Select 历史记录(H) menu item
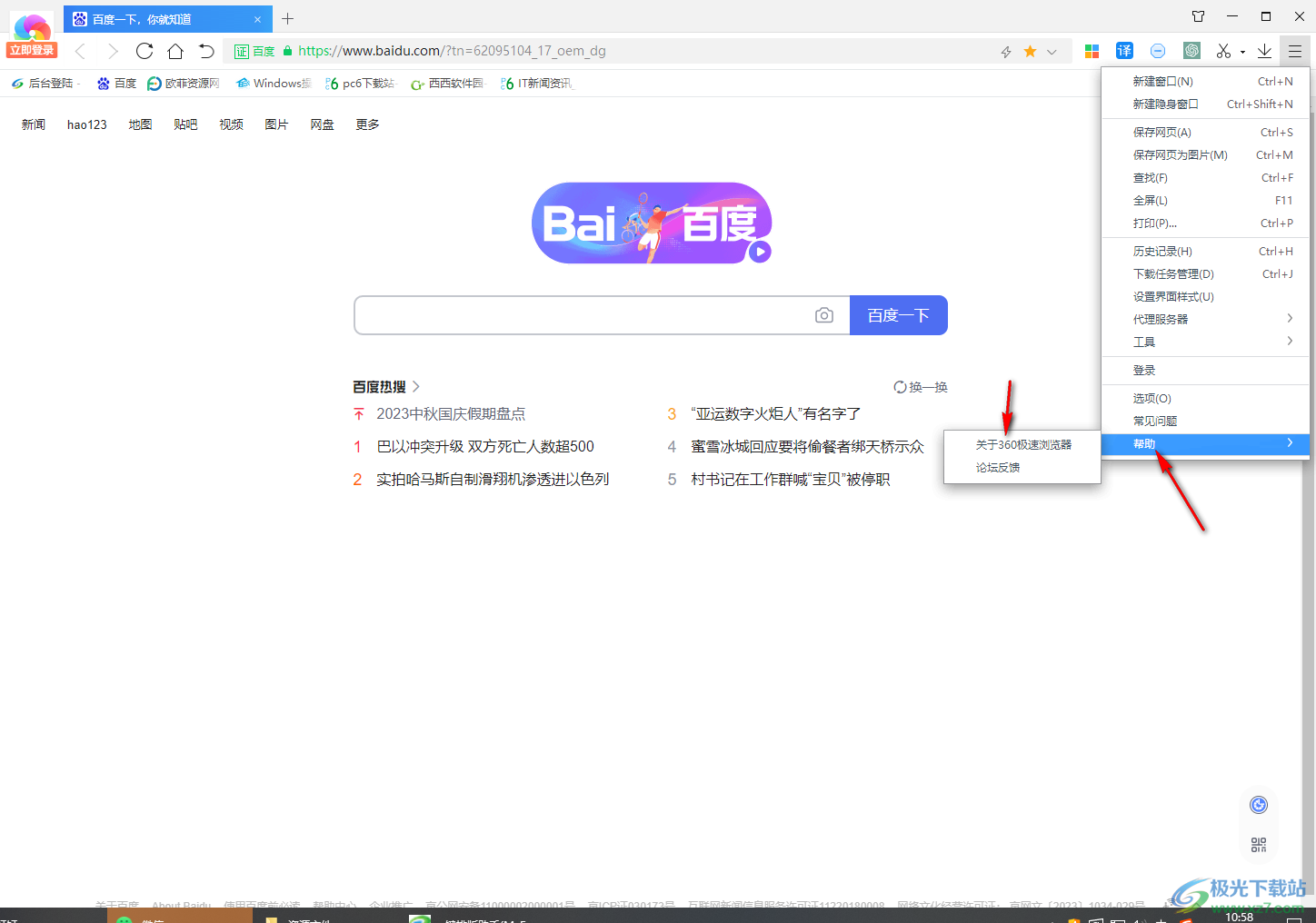The height and width of the screenshot is (923, 1316). tap(1205, 252)
